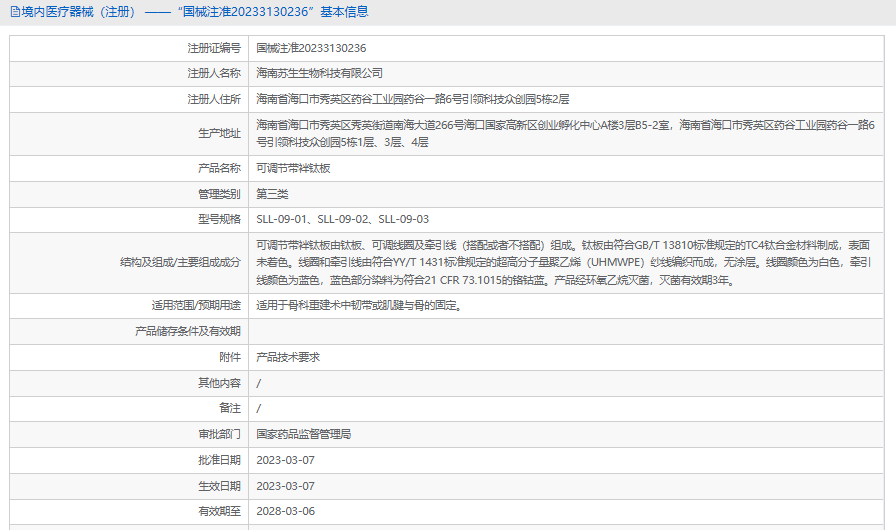Click the 产品名称 label
Viewport: 896px width, 530px height.
tap(219, 168)
